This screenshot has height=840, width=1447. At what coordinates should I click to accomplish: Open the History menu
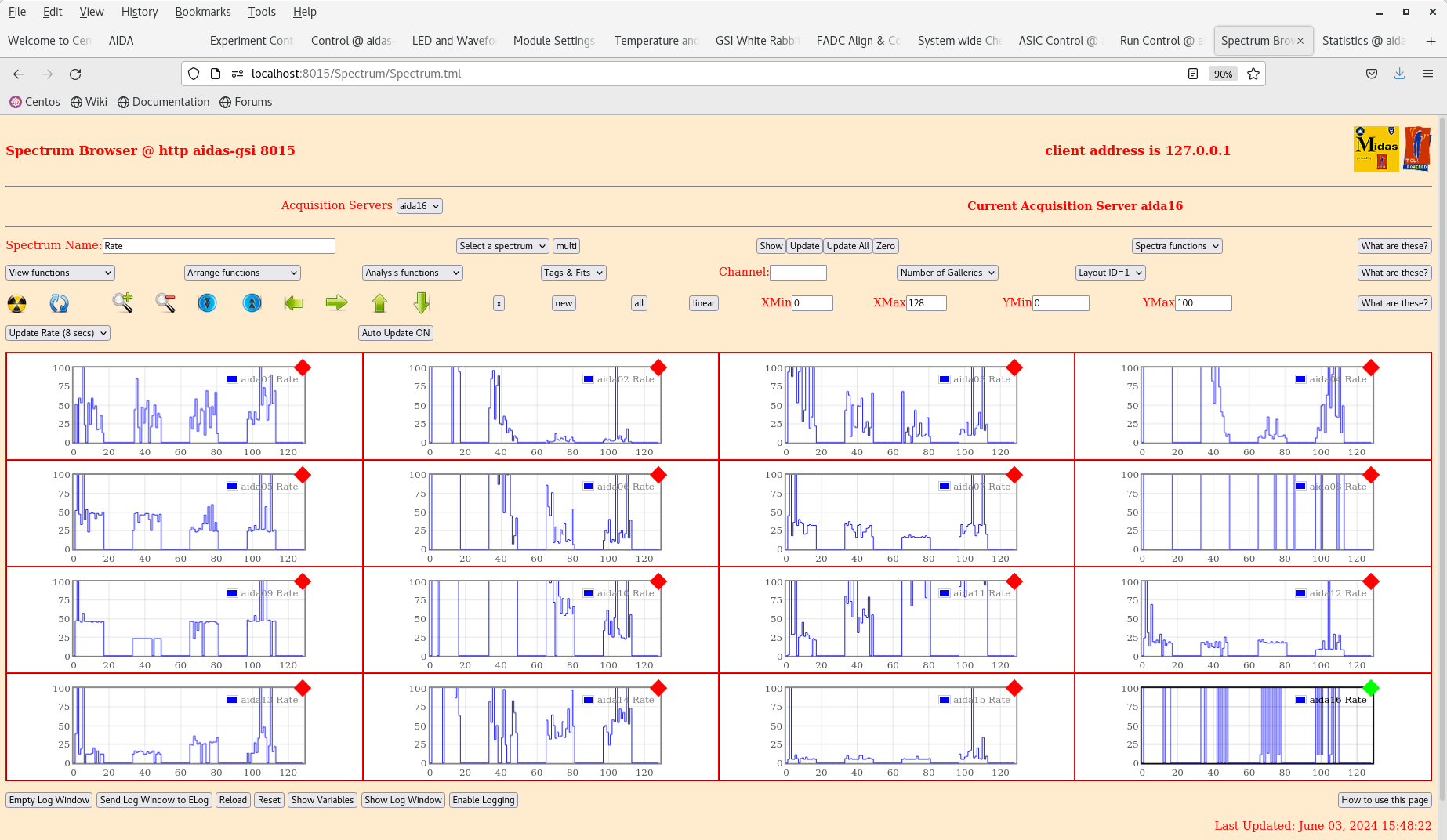coord(140,12)
